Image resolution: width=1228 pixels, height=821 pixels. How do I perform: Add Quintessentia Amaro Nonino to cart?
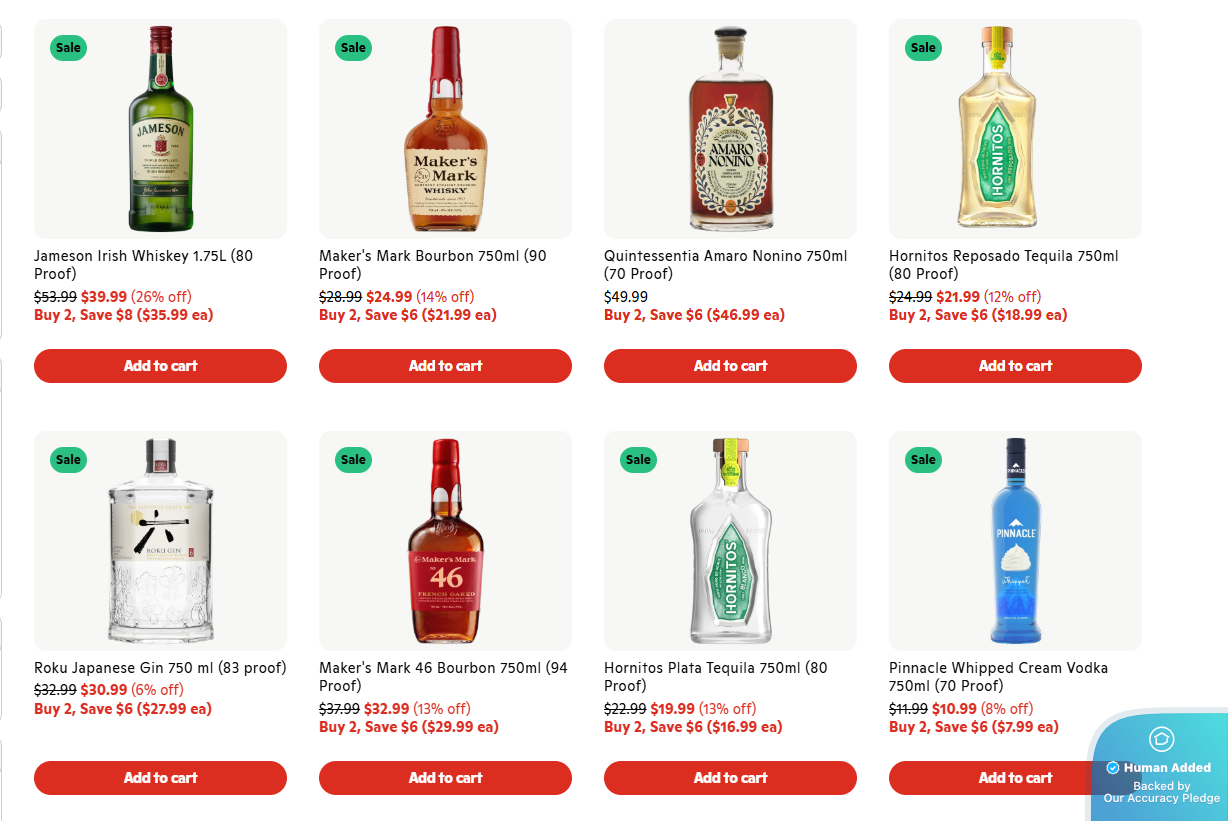[x=730, y=366]
